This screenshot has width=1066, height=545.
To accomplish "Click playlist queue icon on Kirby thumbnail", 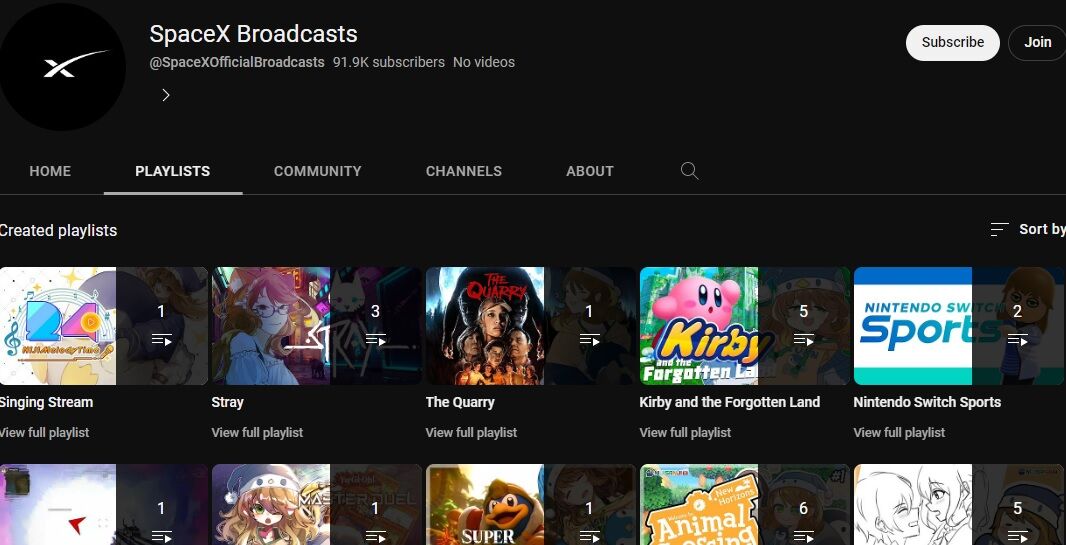I will [804, 339].
